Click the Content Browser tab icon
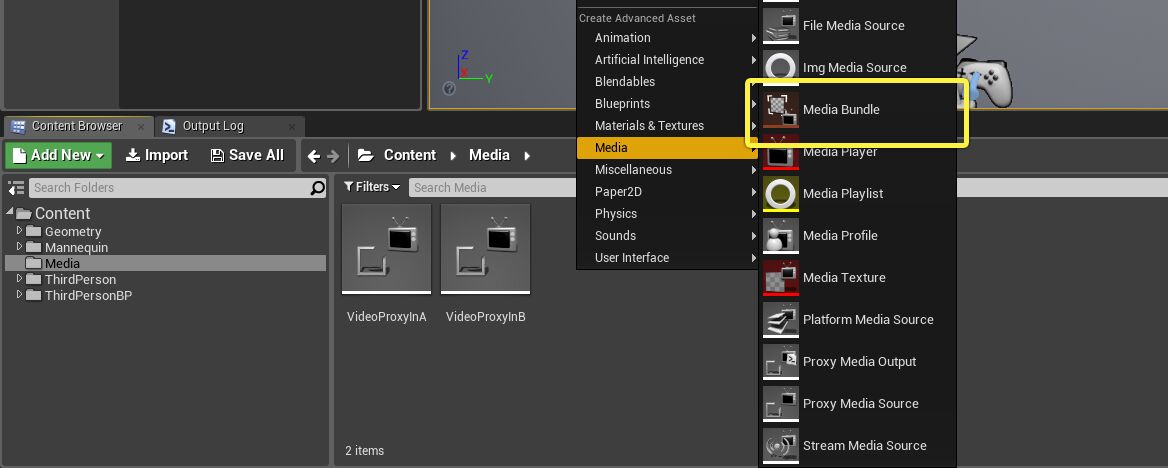 [x=19, y=126]
